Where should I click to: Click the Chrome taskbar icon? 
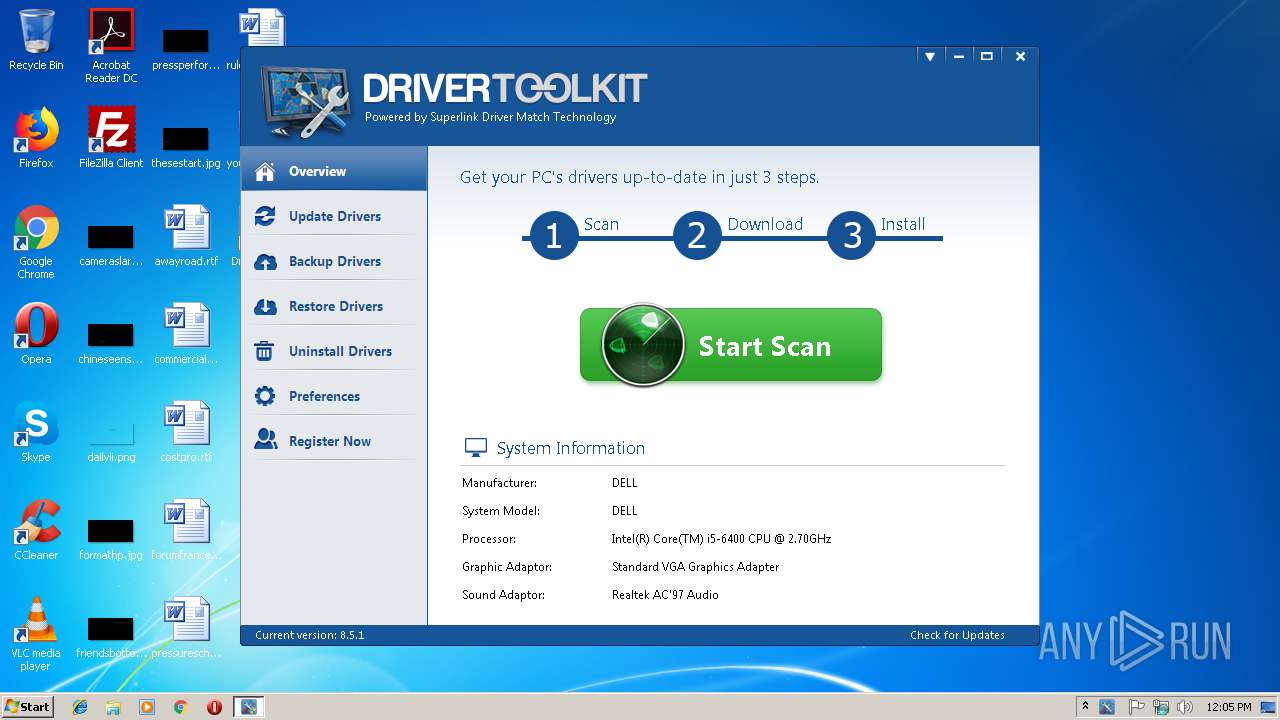pyautogui.click(x=180, y=707)
